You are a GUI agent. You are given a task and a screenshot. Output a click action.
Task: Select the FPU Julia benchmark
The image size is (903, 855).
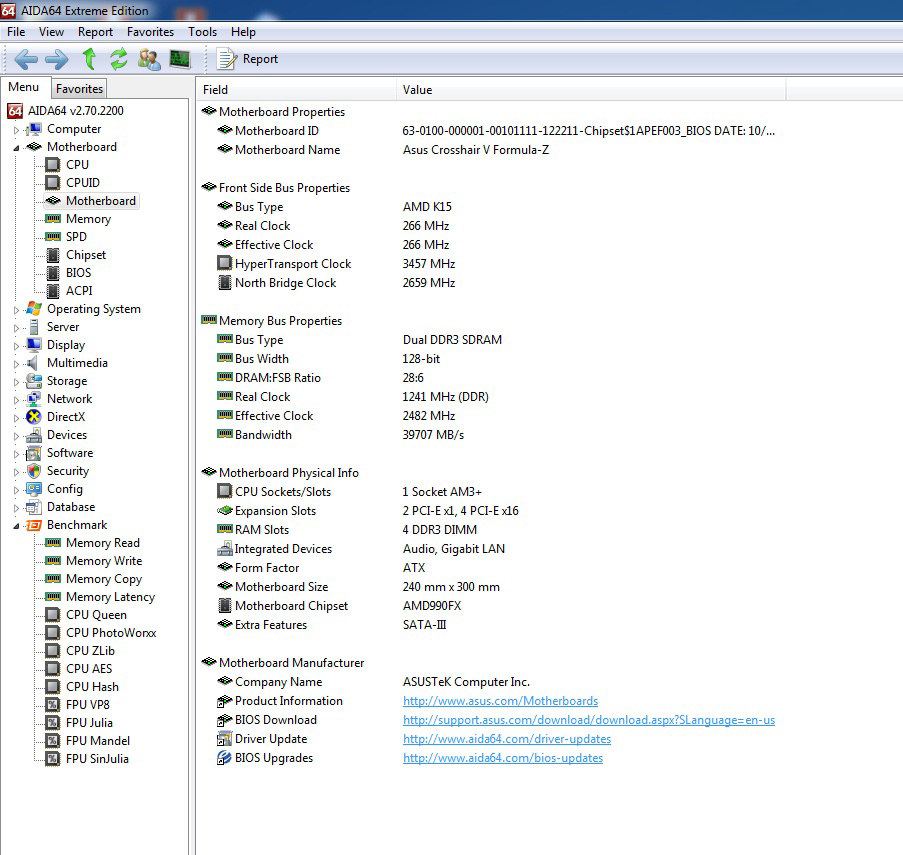(x=89, y=723)
